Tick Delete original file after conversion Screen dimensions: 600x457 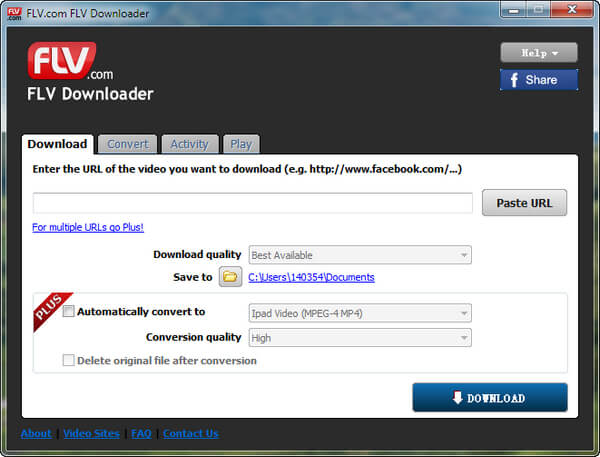[x=68, y=360]
